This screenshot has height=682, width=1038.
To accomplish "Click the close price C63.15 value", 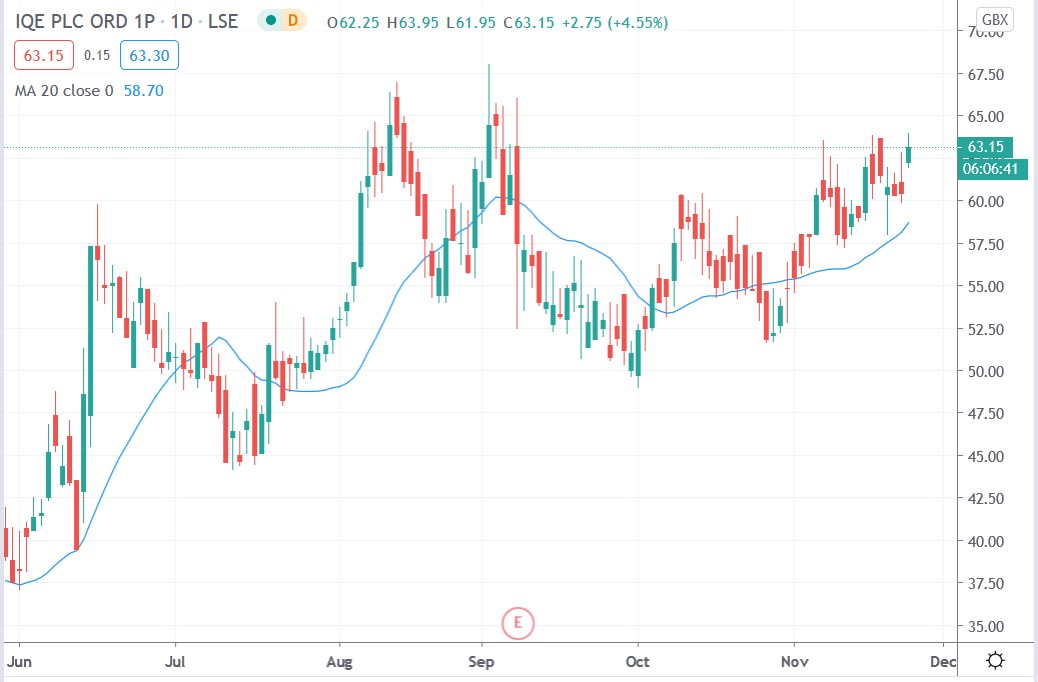I will pos(528,23).
